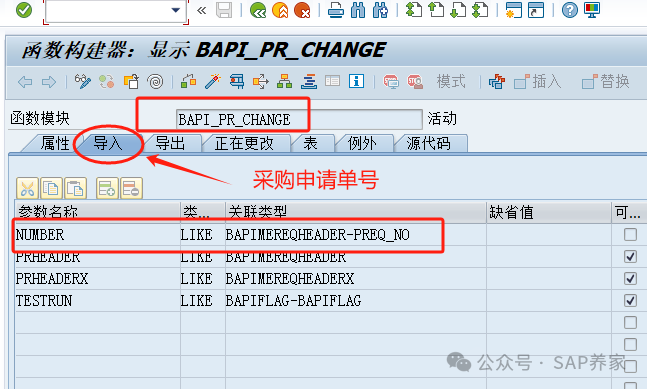Click the BAPIMEREQHEADER-PREQ_NO cell
Screen dimensions: 647x389
pyautogui.click(x=356, y=235)
